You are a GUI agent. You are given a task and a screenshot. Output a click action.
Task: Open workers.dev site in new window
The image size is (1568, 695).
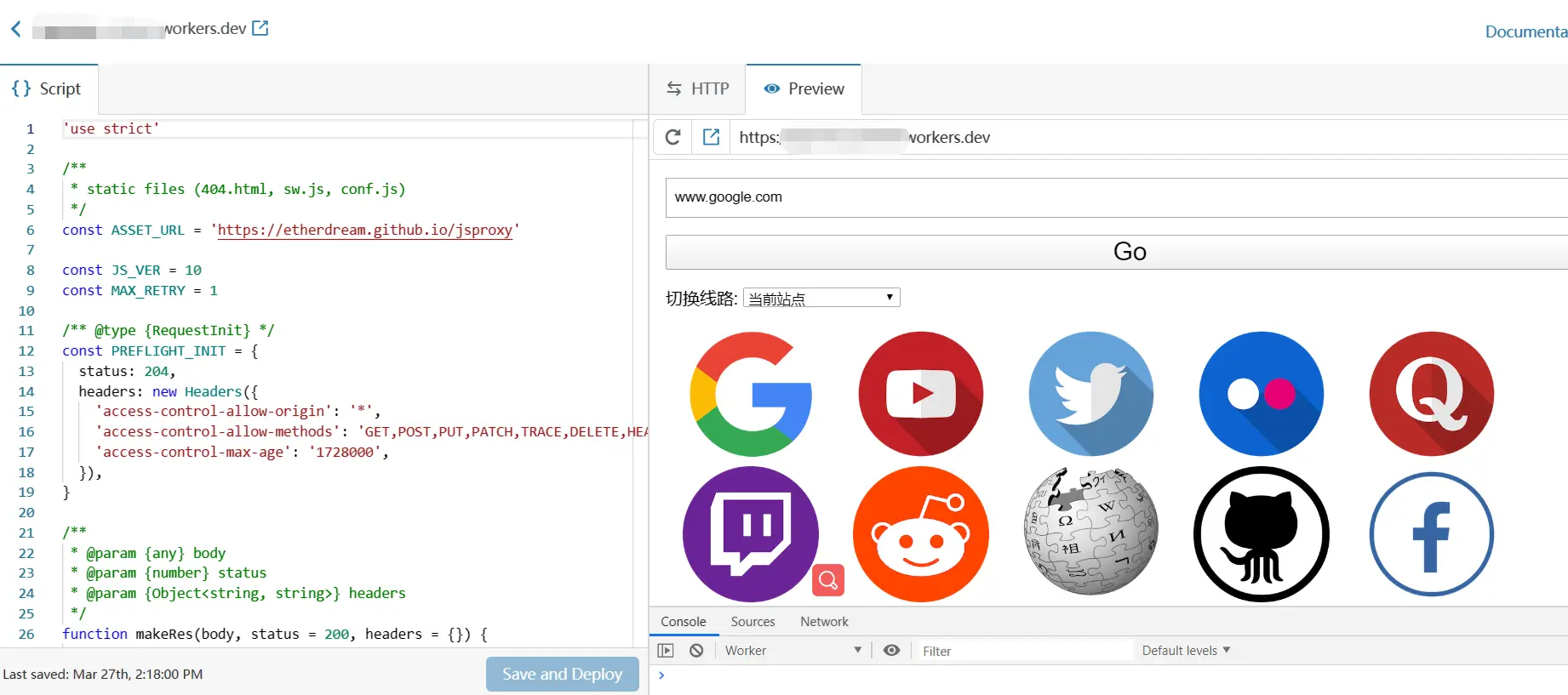[x=260, y=28]
